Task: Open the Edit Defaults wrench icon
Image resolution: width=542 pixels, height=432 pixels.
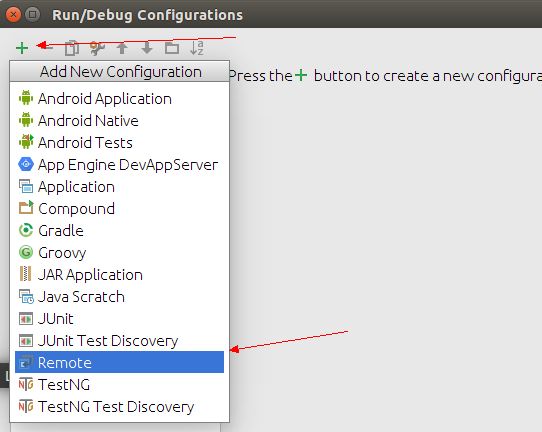Action: (x=97, y=48)
